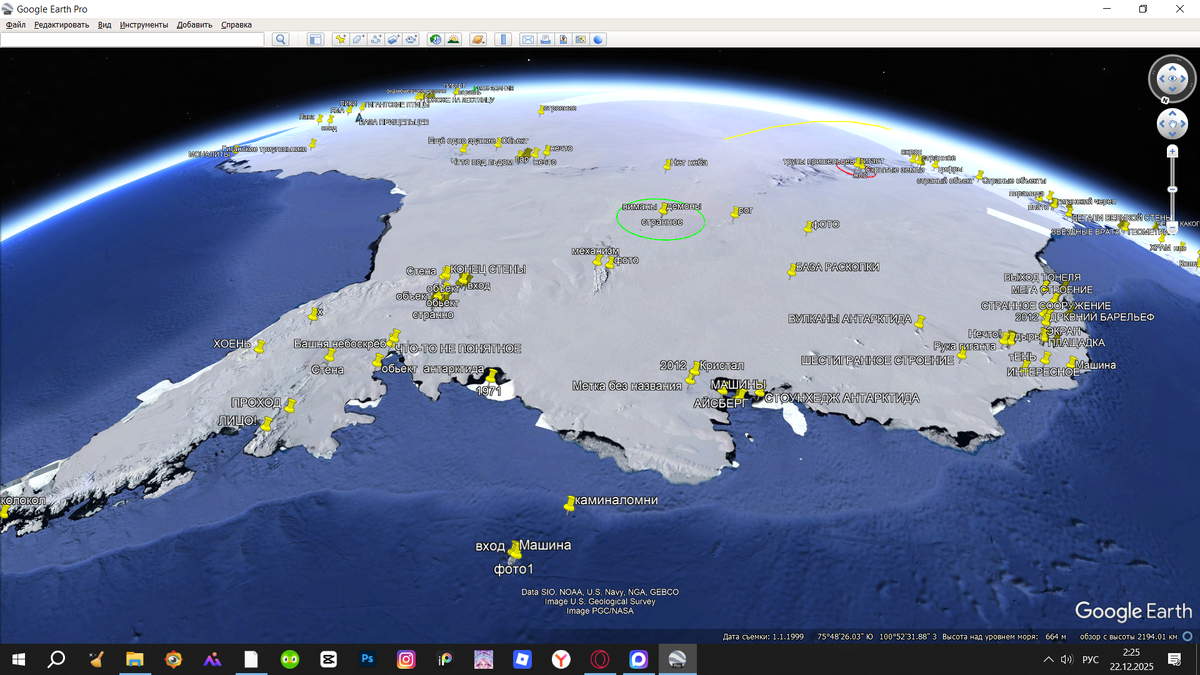
Task: Click the Save Image icon
Action: point(563,40)
